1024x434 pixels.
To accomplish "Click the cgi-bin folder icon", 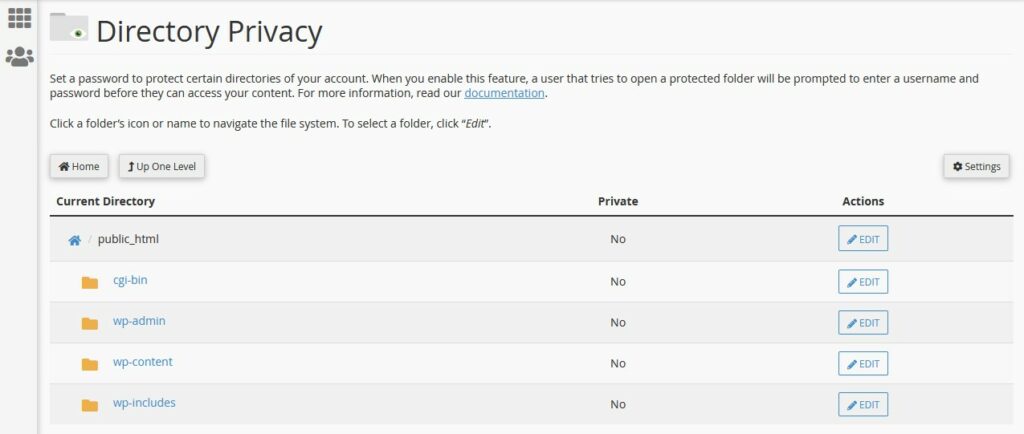I will [90, 282].
